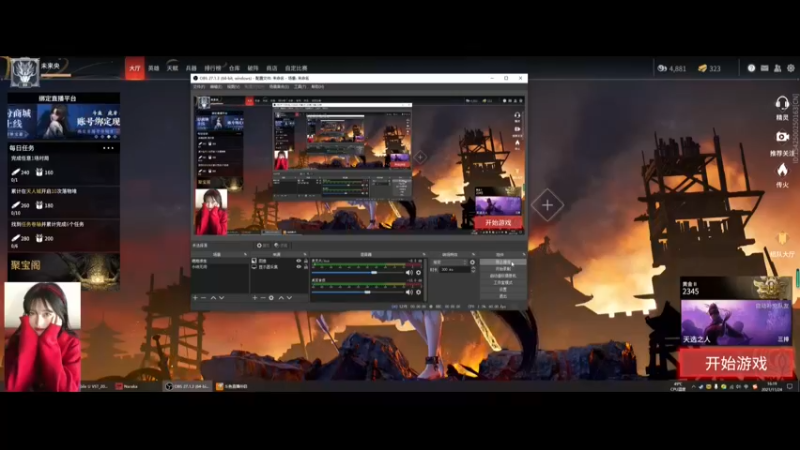Open the OBS 帮助 menu
The height and width of the screenshot is (450, 800).
(317, 87)
